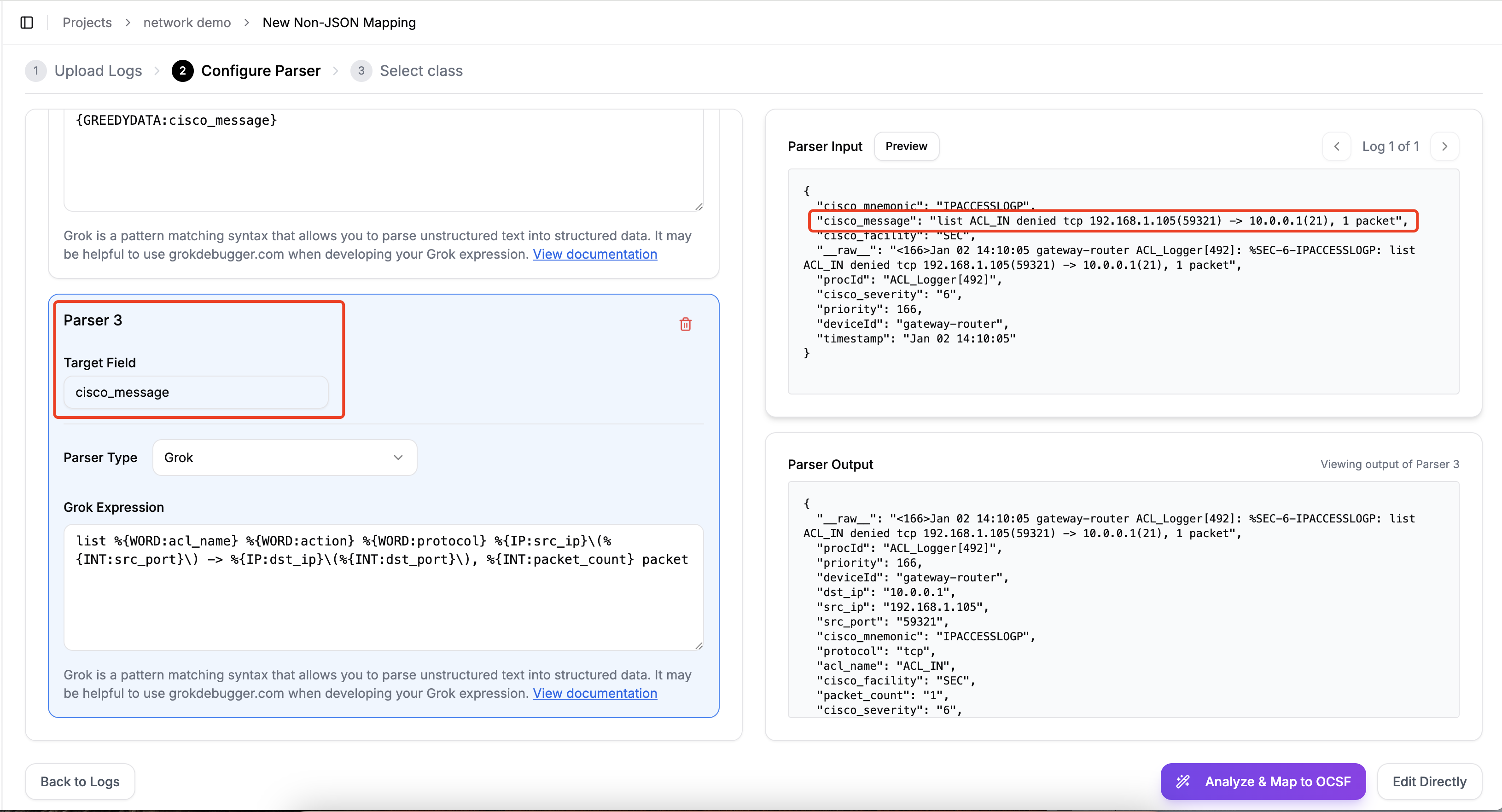The height and width of the screenshot is (812, 1502).
Task: Click the step 1 circle for Upload Logs
Action: coord(35,70)
